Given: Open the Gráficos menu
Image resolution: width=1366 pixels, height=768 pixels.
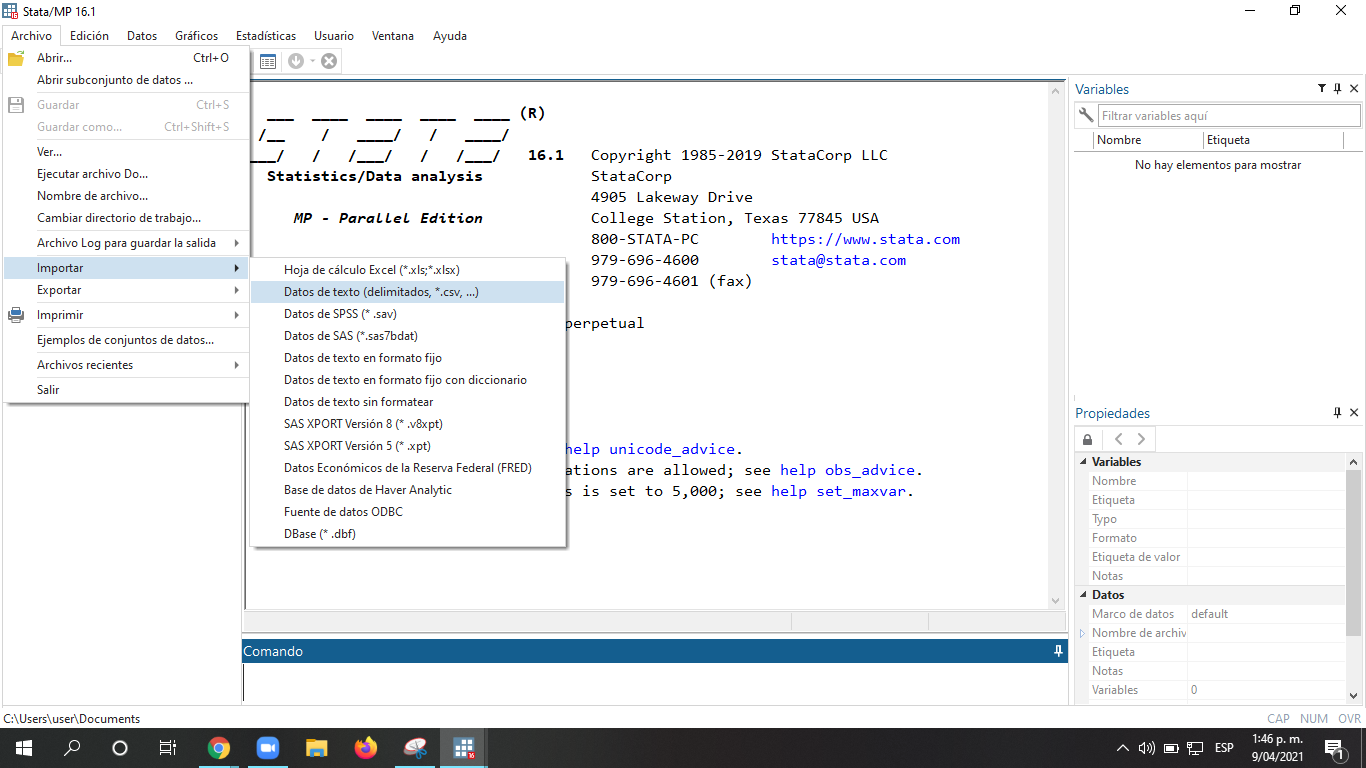Looking at the screenshot, I should [x=197, y=36].
